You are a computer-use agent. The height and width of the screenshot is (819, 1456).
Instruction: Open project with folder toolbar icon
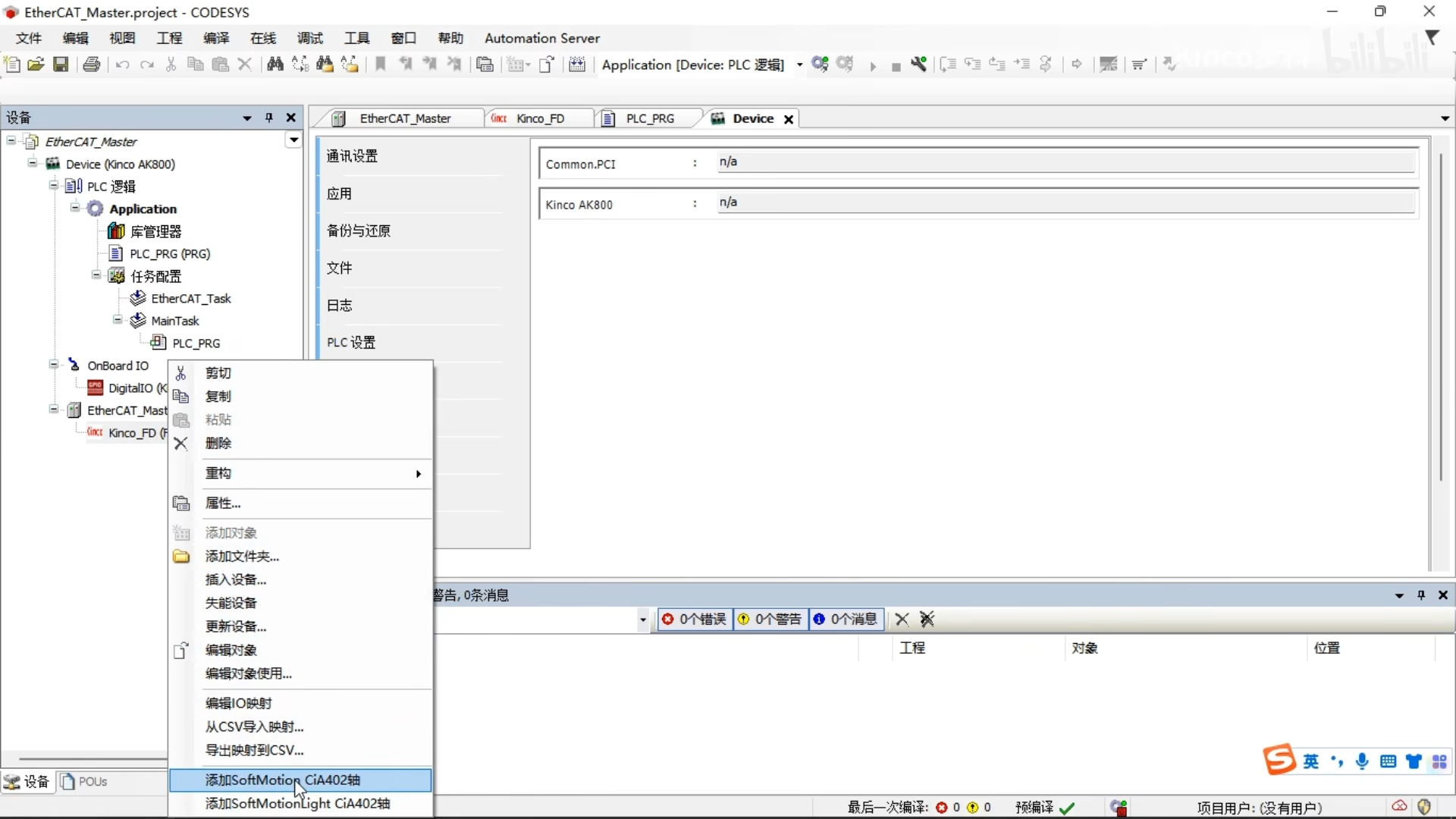click(36, 64)
